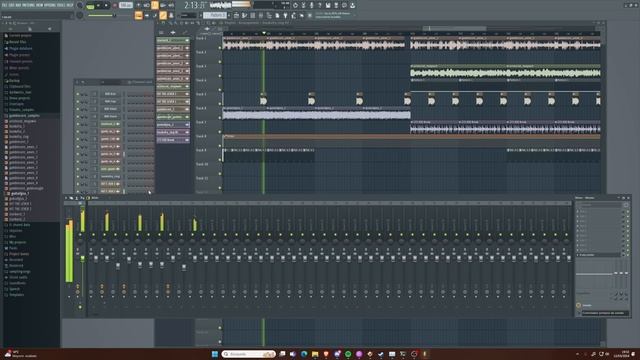This screenshot has width=640, height=360.
Task: Open the arrow menu on picker item guitarlpia_1
Action: tap(187, 124)
